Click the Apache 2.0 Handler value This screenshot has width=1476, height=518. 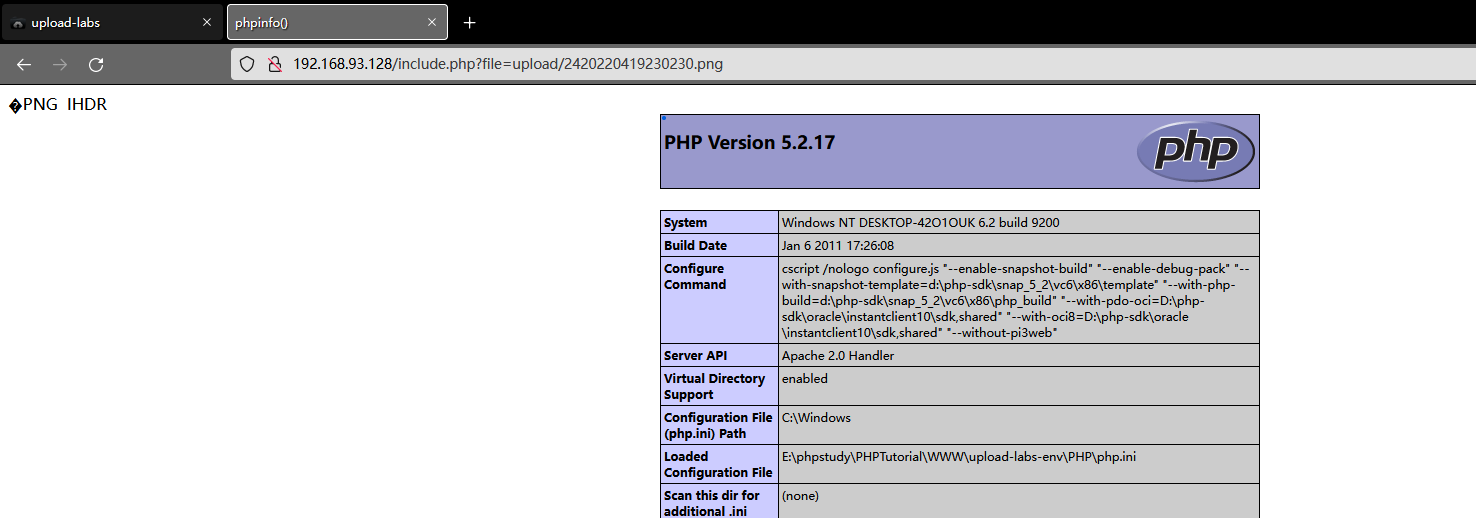pos(838,355)
